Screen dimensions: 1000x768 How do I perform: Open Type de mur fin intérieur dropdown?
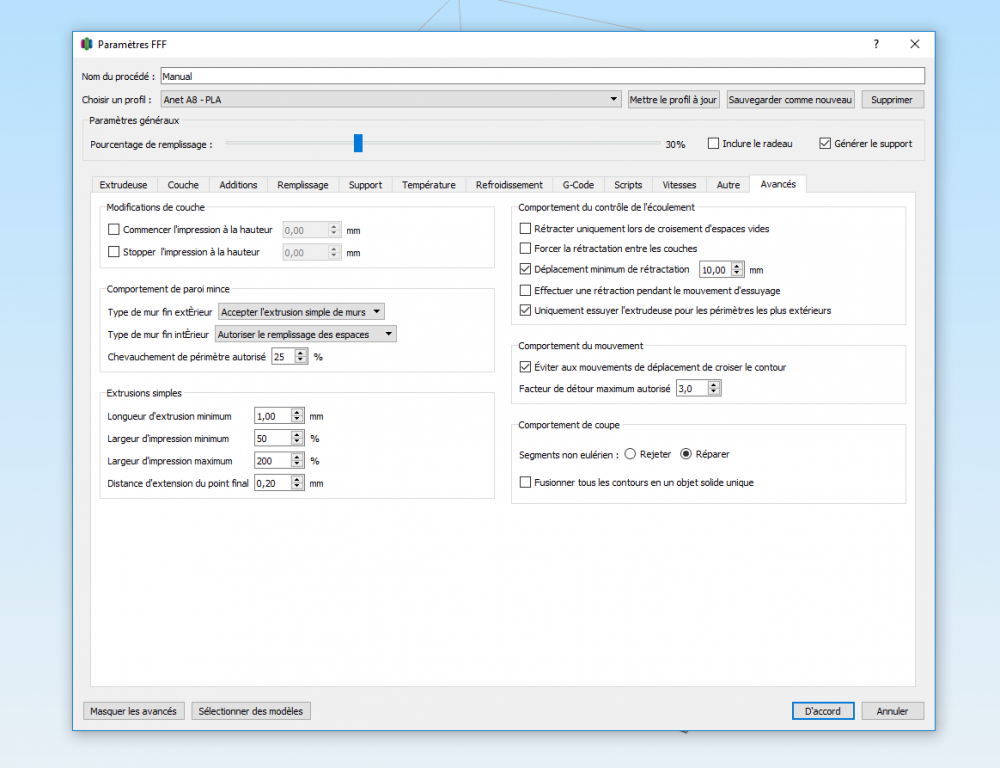tap(305, 334)
